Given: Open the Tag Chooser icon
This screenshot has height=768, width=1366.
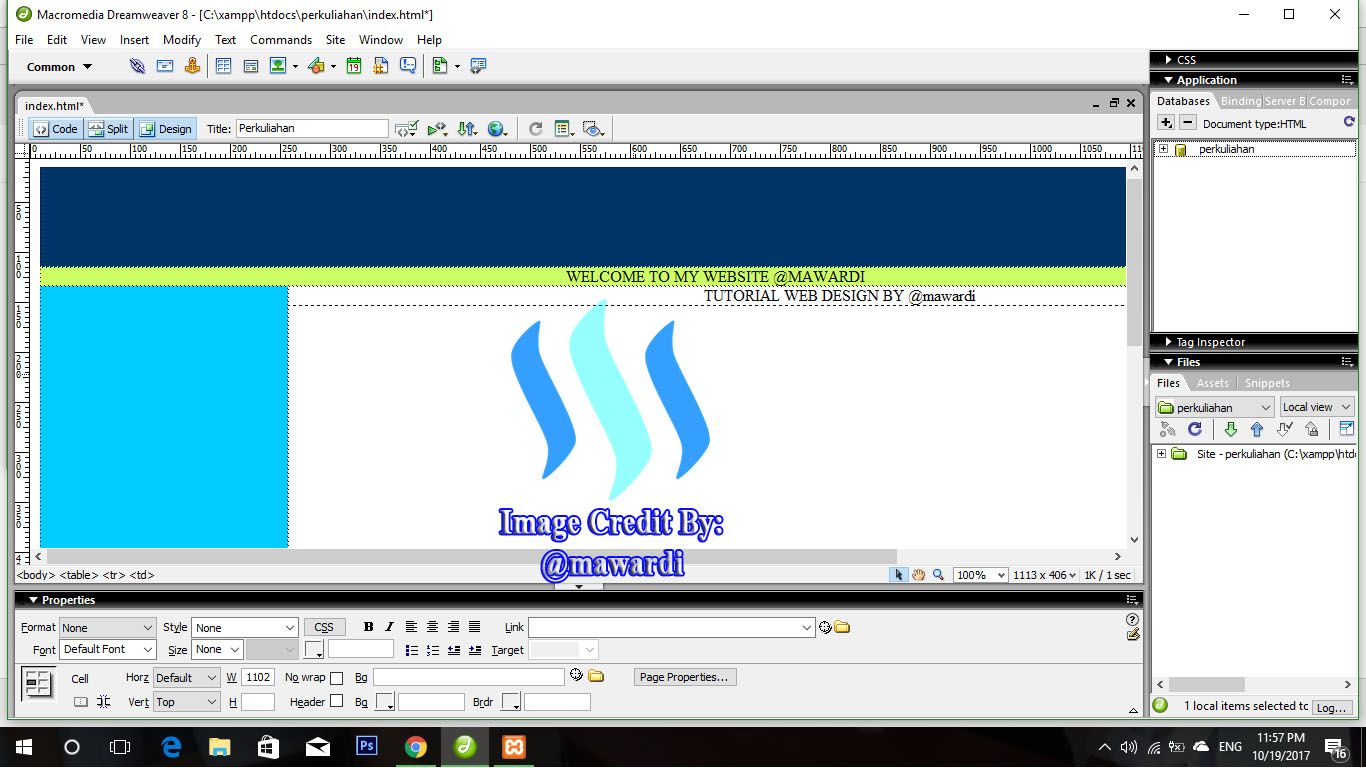Looking at the screenshot, I should click(478, 66).
